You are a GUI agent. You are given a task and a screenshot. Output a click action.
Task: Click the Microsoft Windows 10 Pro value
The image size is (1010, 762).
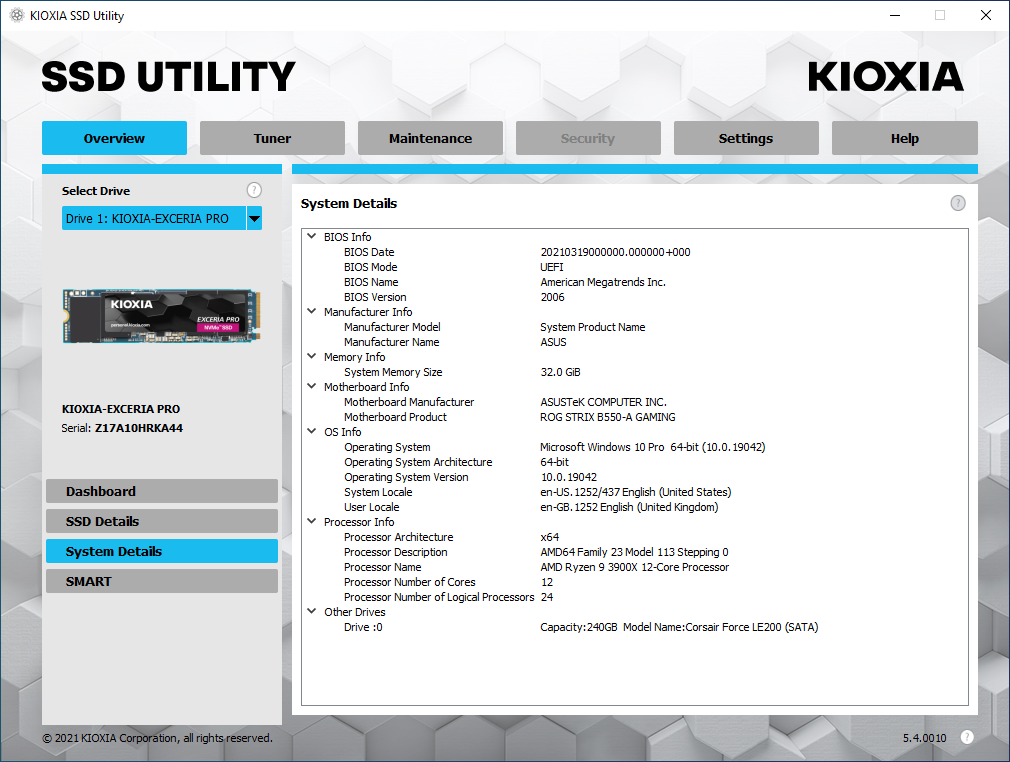point(653,447)
